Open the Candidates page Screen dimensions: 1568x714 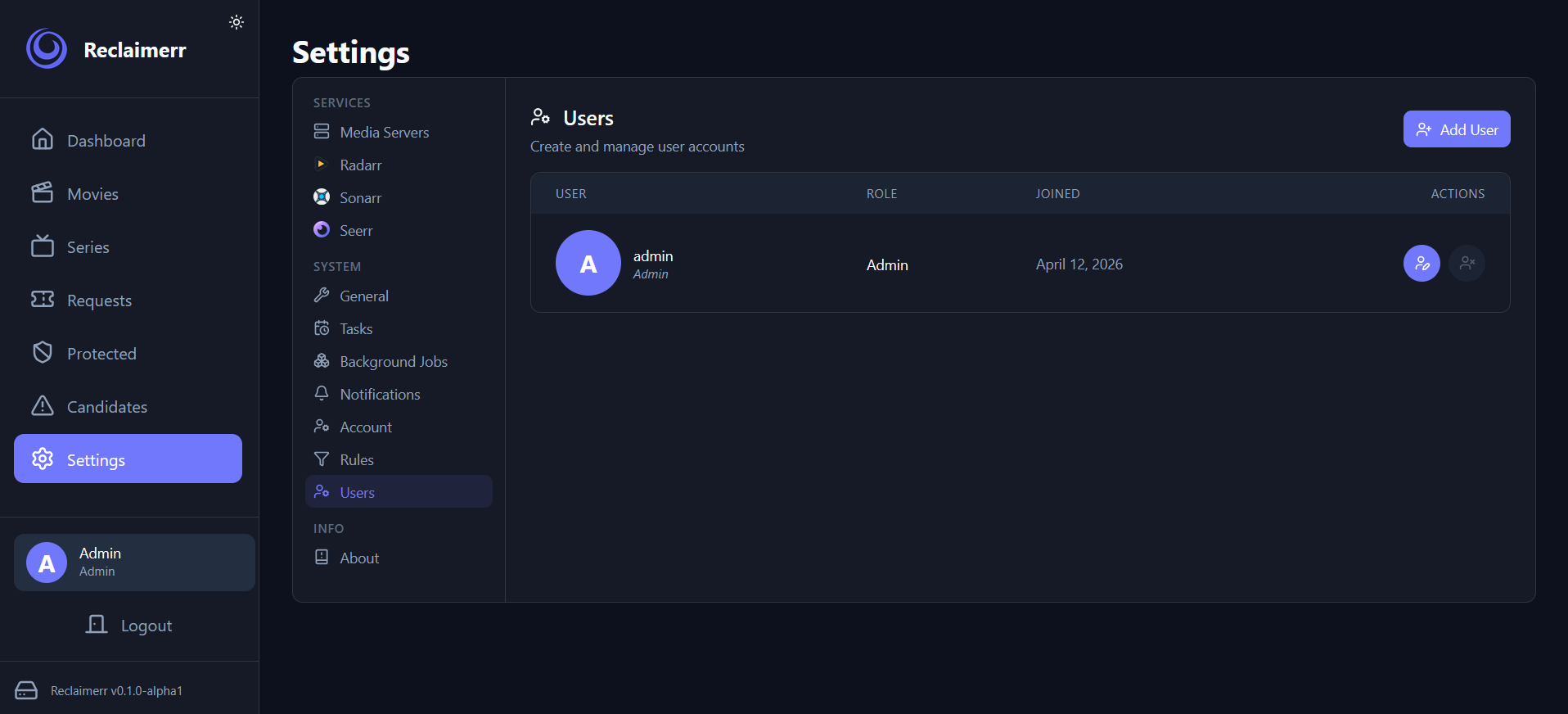[x=128, y=406]
